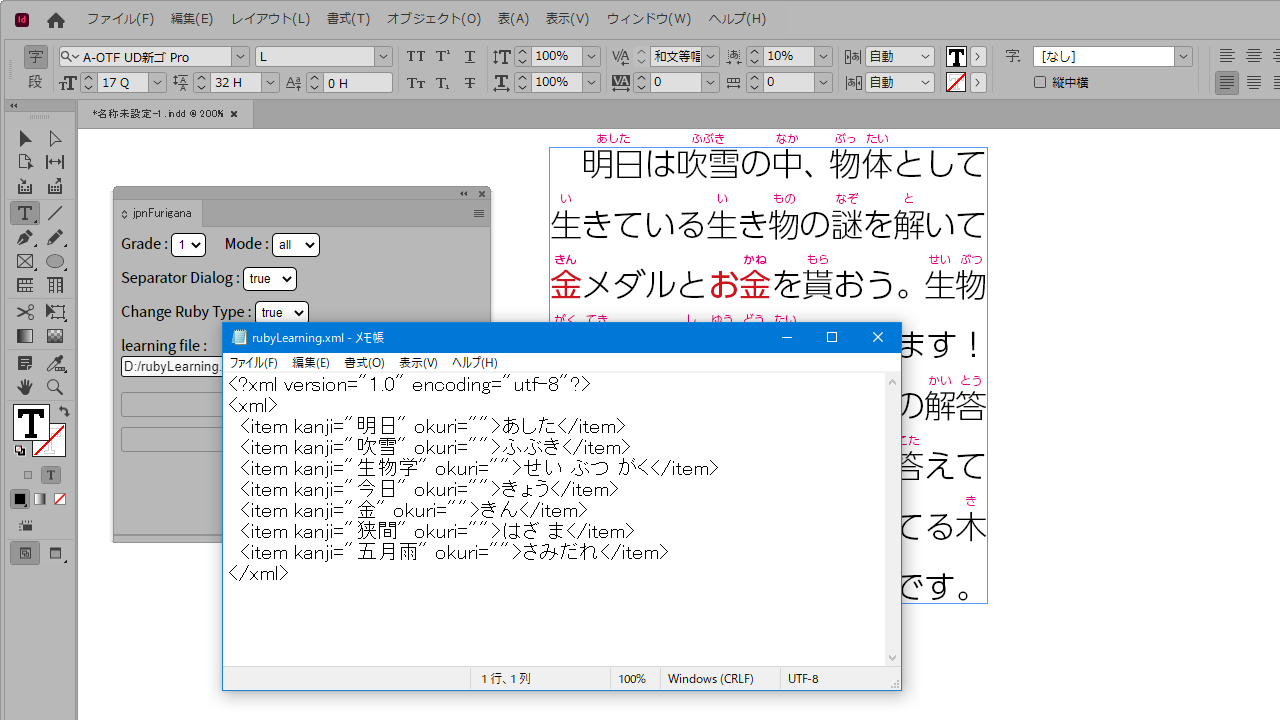Open the レイアウト(L) menu

[270, 19]
